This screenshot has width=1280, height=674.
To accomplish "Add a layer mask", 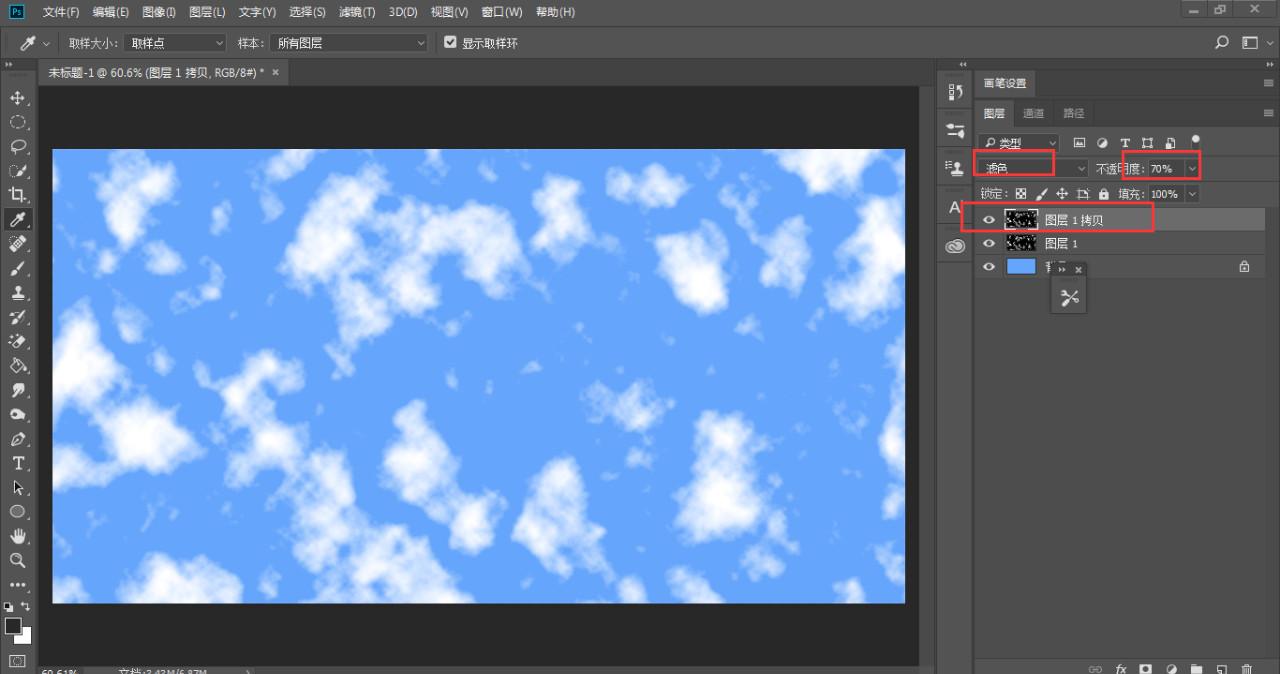I will [x=1145, y=669].
